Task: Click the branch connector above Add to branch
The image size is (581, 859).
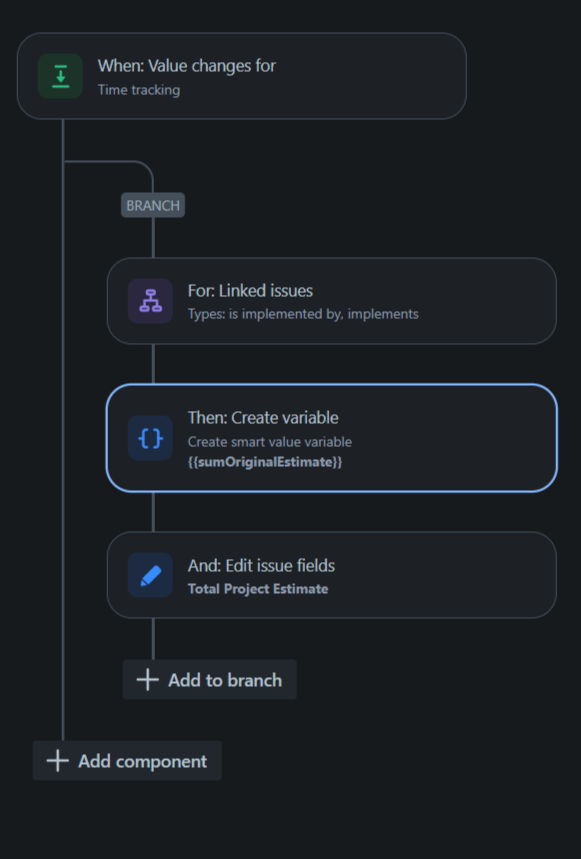Action: (x=152, y=640)
